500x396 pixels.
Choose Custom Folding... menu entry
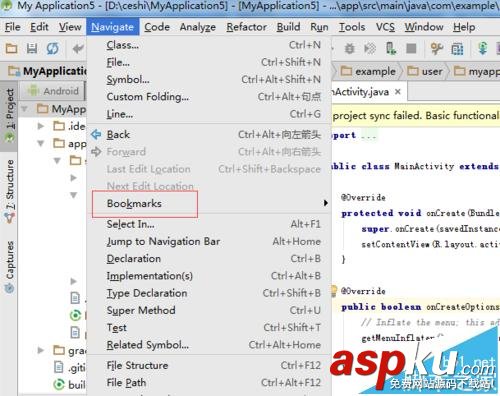tap(209, 97)
